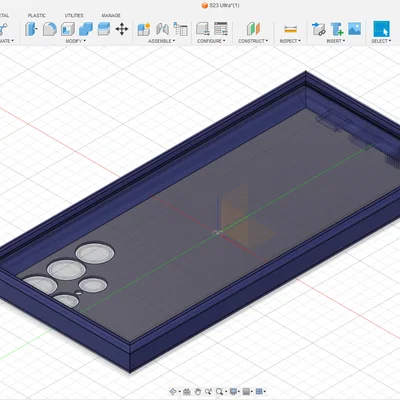Click the Insert image icon

pyautogui.click(x=355, y=29)
